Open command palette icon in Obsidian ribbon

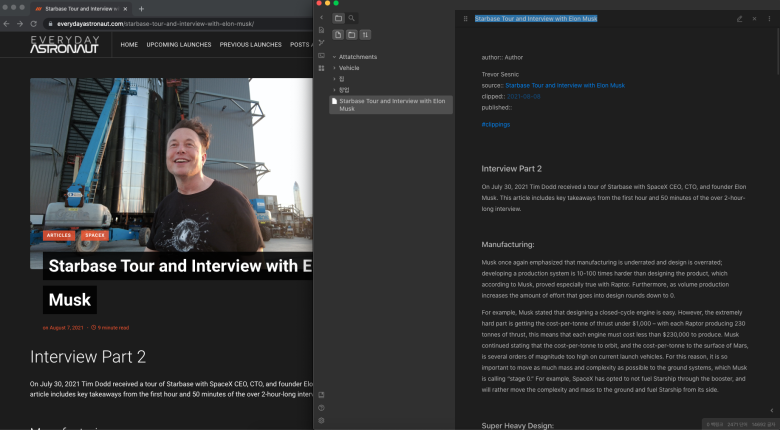tap(321, 56)
